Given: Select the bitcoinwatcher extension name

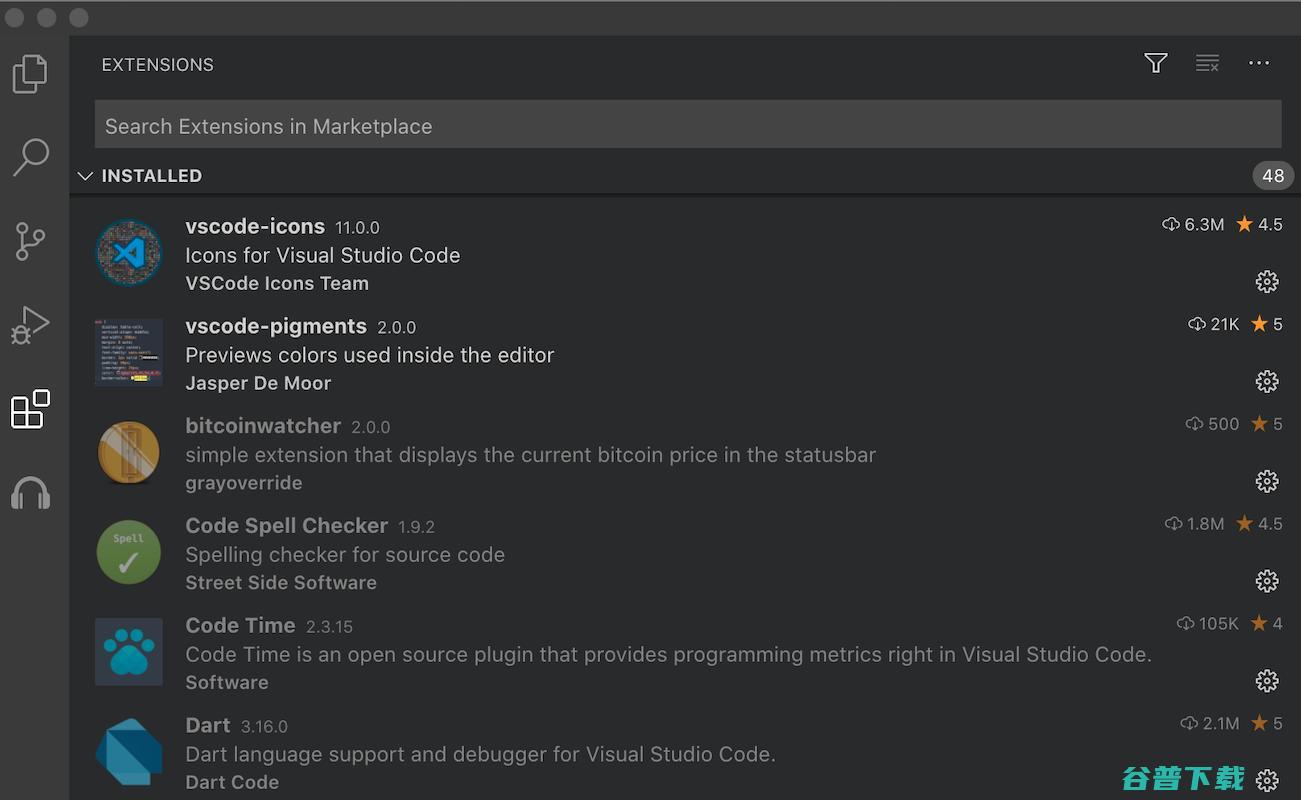Looking at the screenshot, I should [x=263, y=426].
